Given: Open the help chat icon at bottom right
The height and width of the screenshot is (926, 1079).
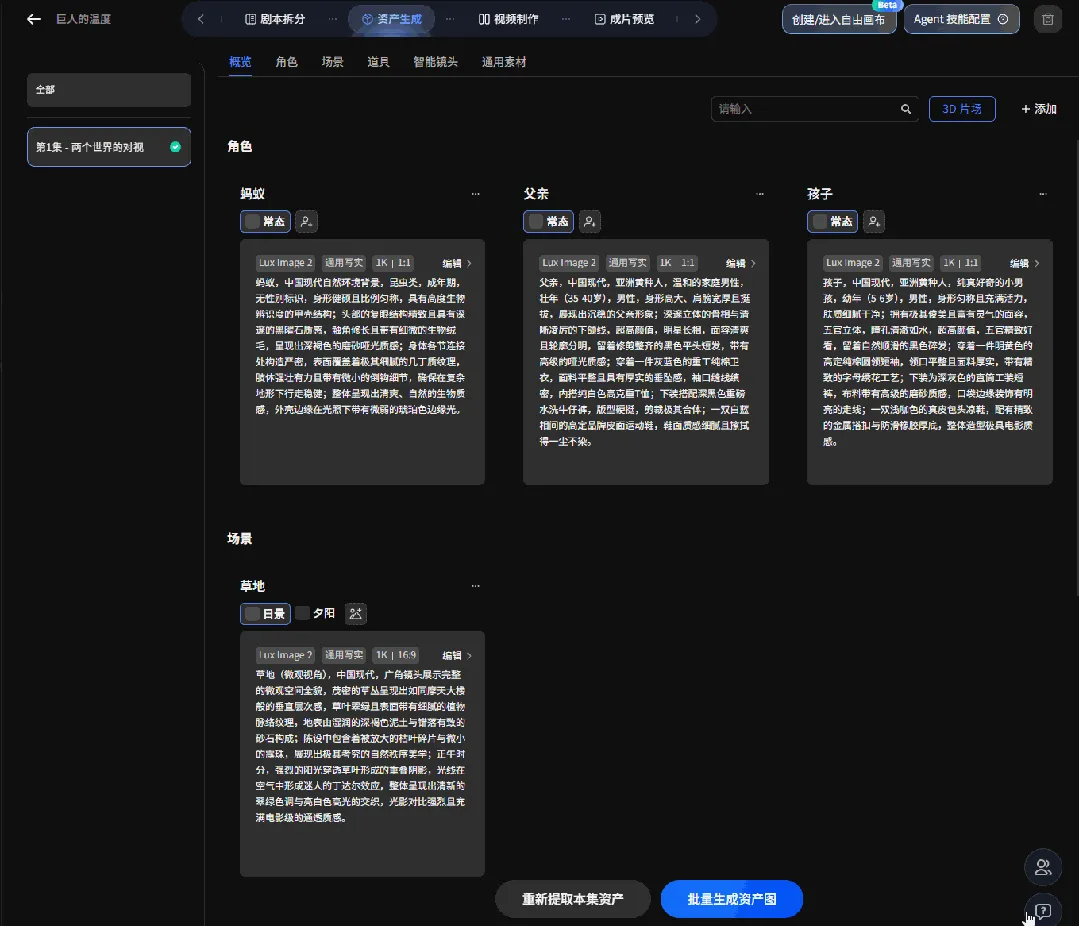Looking at the screenshot, I should pos(1043,911).
